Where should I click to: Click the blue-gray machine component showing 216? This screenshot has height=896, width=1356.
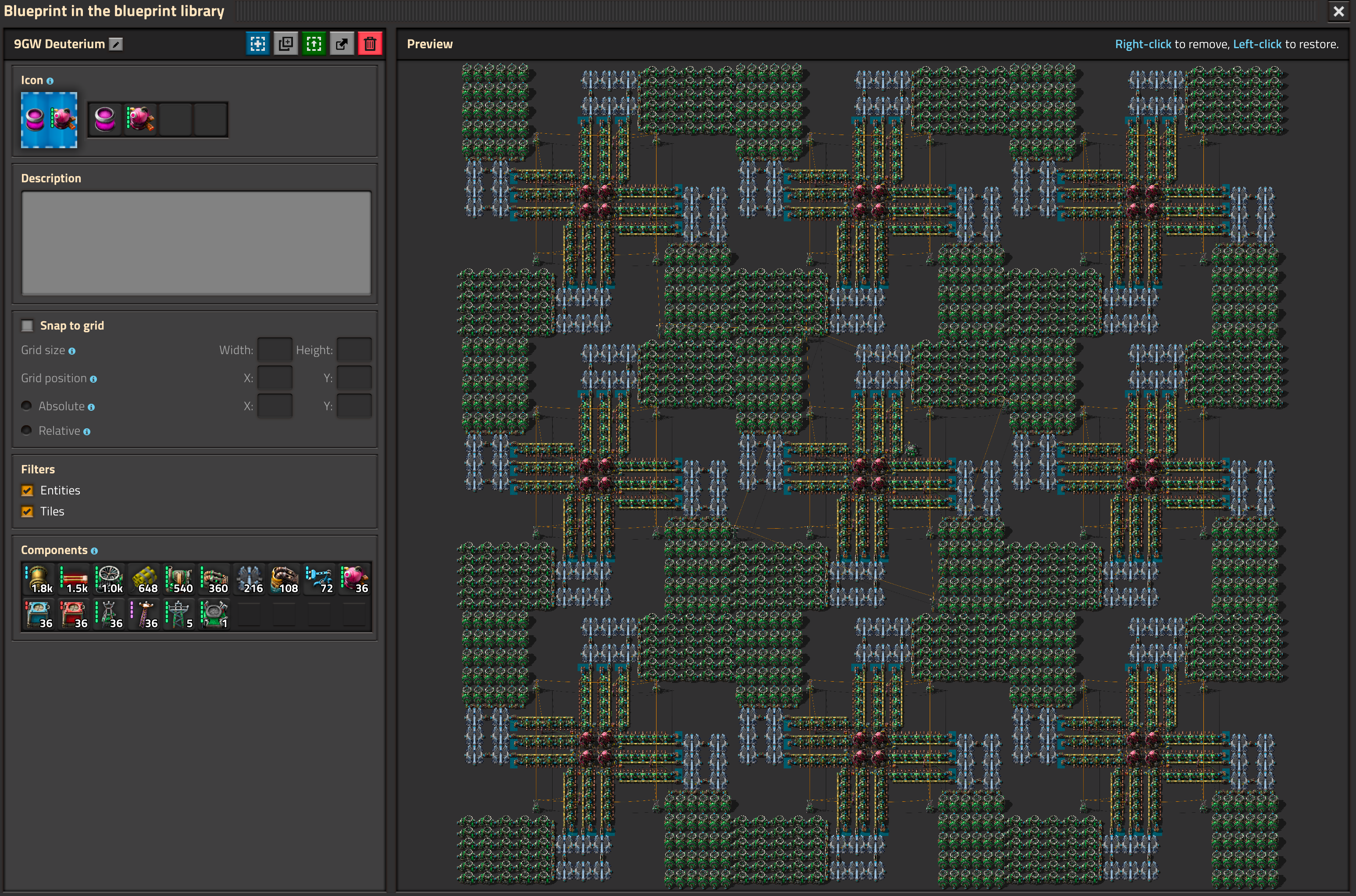pyautogui.click(x=250, y=580)
